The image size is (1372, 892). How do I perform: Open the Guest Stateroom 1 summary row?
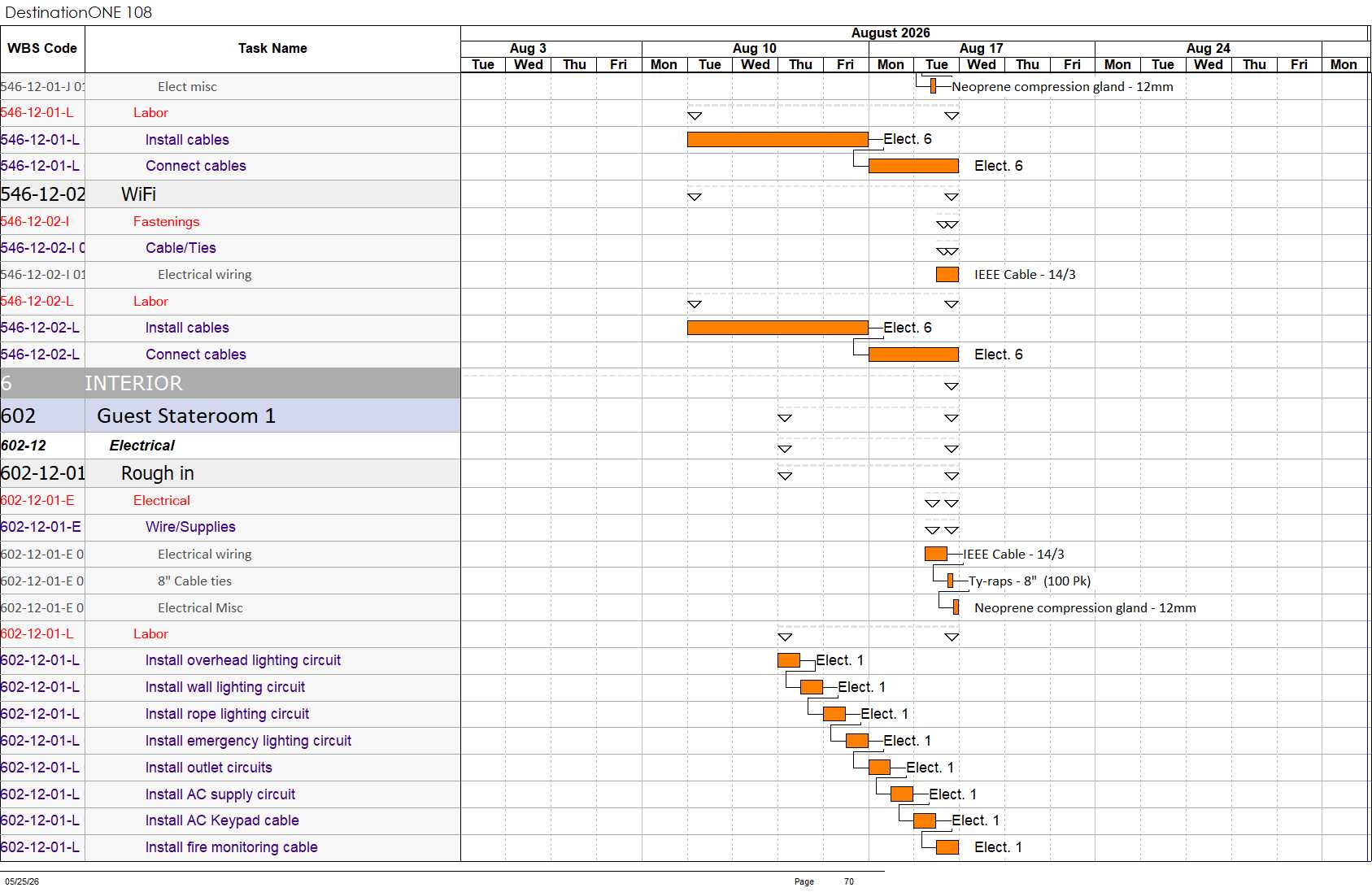(x=230, y=416)
